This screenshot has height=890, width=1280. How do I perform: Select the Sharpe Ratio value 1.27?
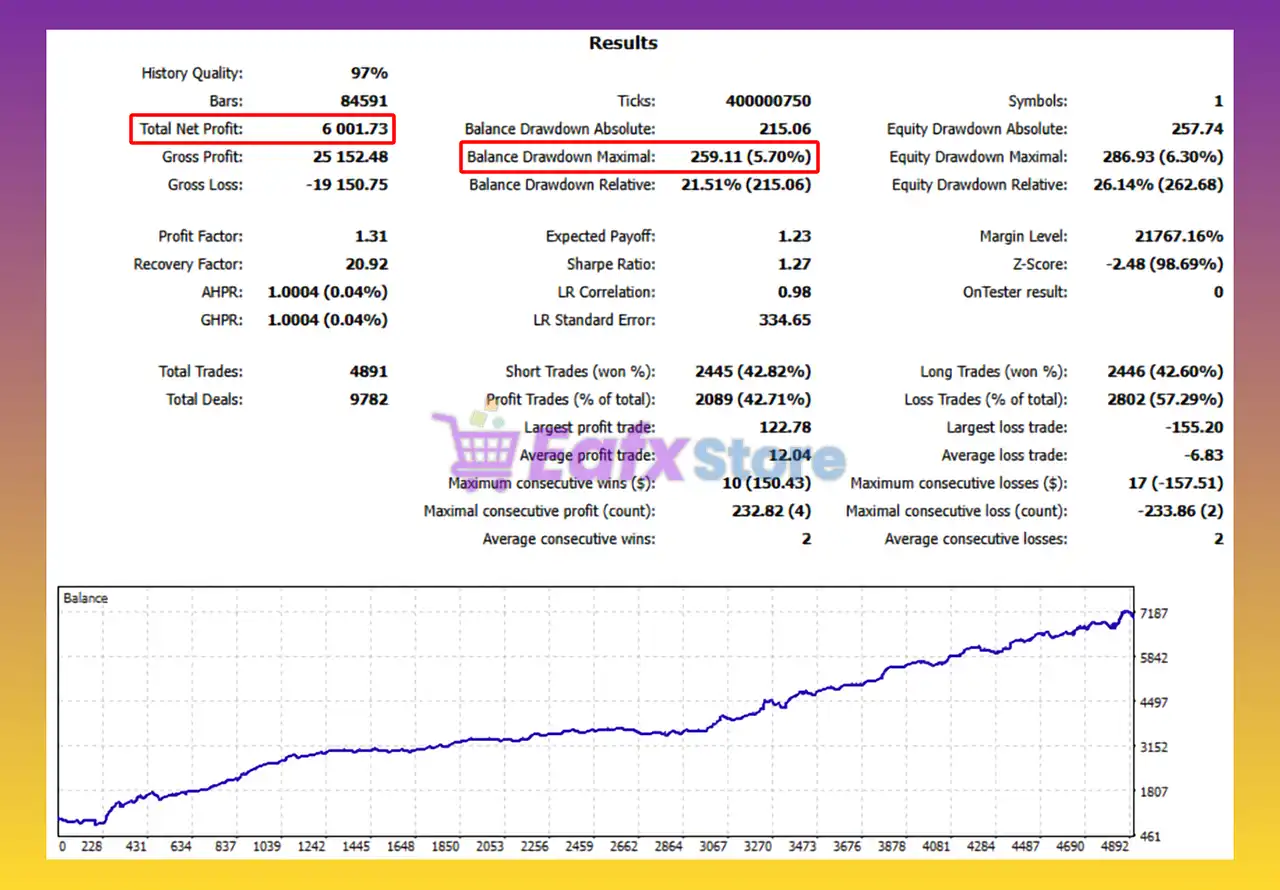792,265
